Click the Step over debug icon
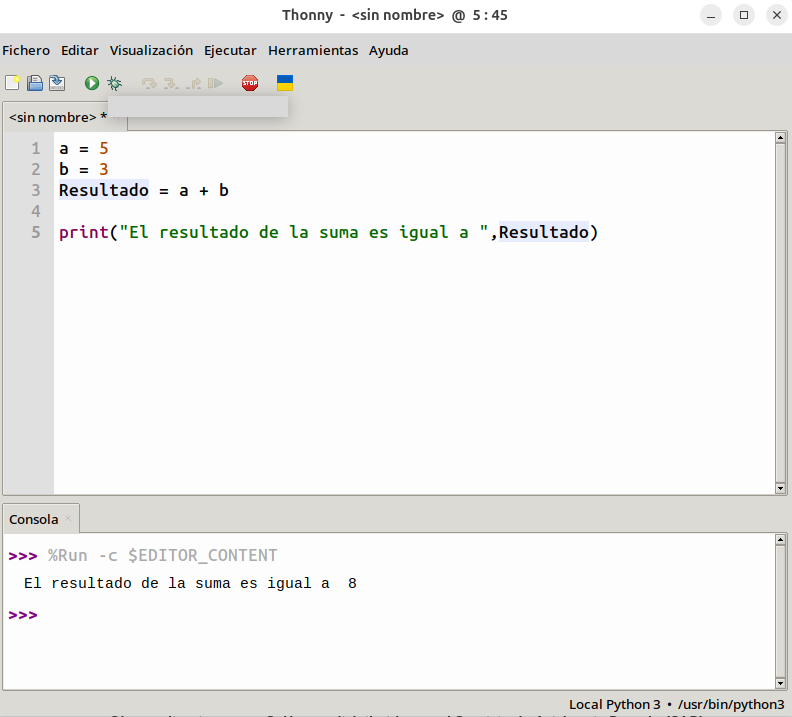 point(149,83)
